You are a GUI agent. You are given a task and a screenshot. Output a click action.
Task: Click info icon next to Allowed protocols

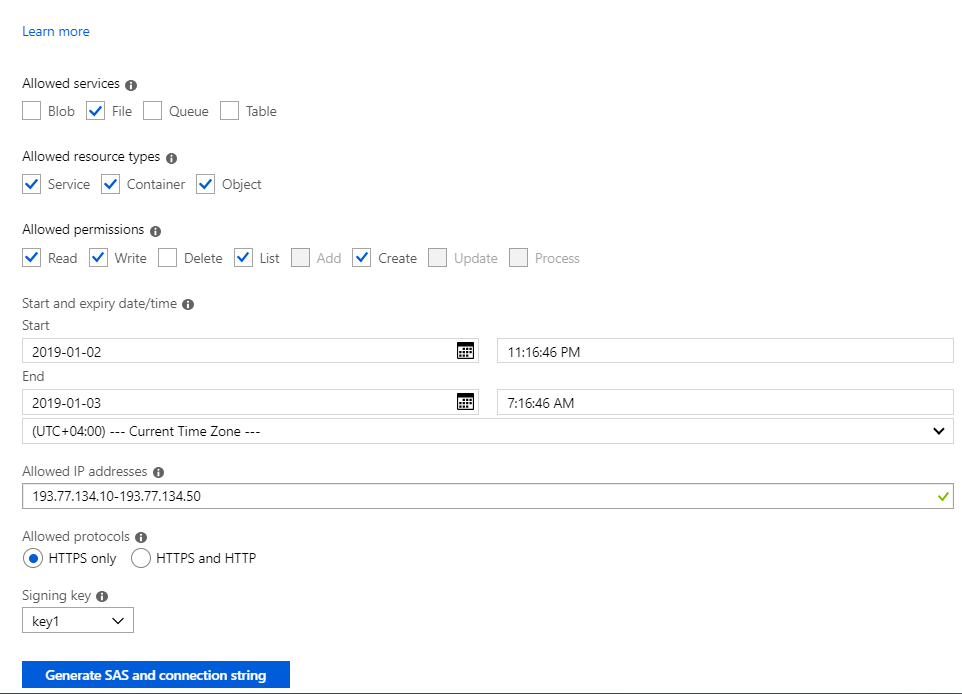141,538
